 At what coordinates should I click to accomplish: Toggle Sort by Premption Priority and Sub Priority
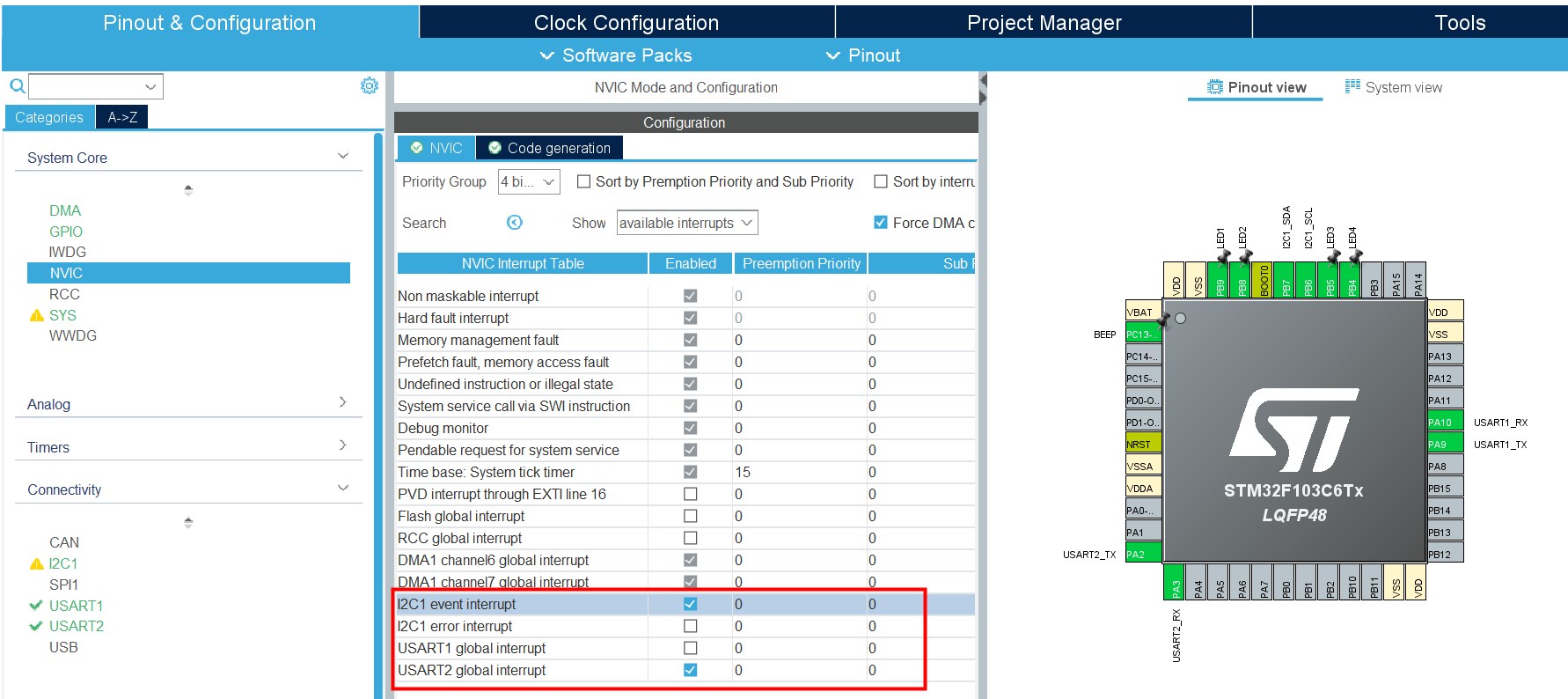click(x=583, y=181)
